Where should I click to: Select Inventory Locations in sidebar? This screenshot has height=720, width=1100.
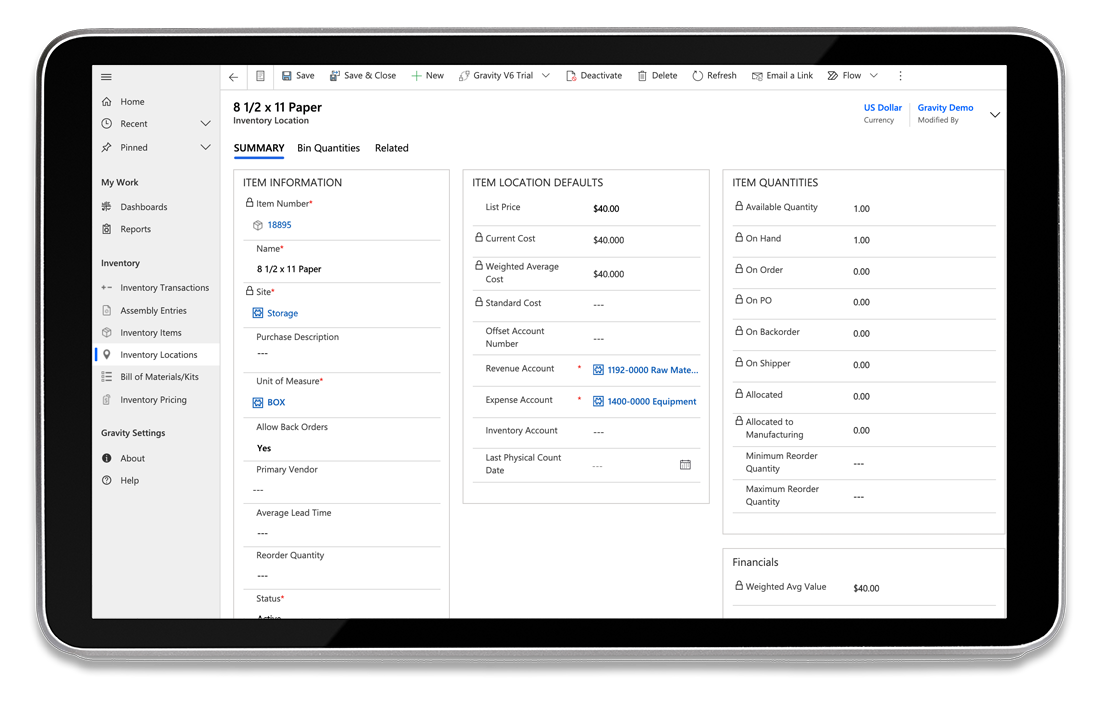(x=159, y=355)
